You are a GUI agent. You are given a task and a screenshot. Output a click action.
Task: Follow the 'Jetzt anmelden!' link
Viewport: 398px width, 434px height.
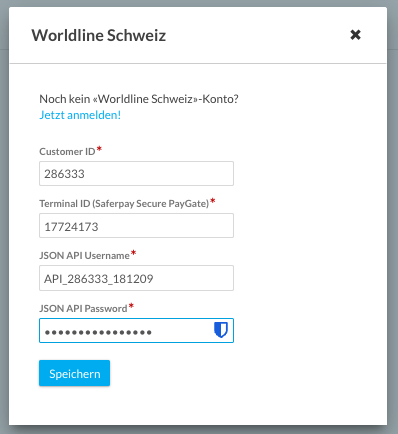point(80,115)
